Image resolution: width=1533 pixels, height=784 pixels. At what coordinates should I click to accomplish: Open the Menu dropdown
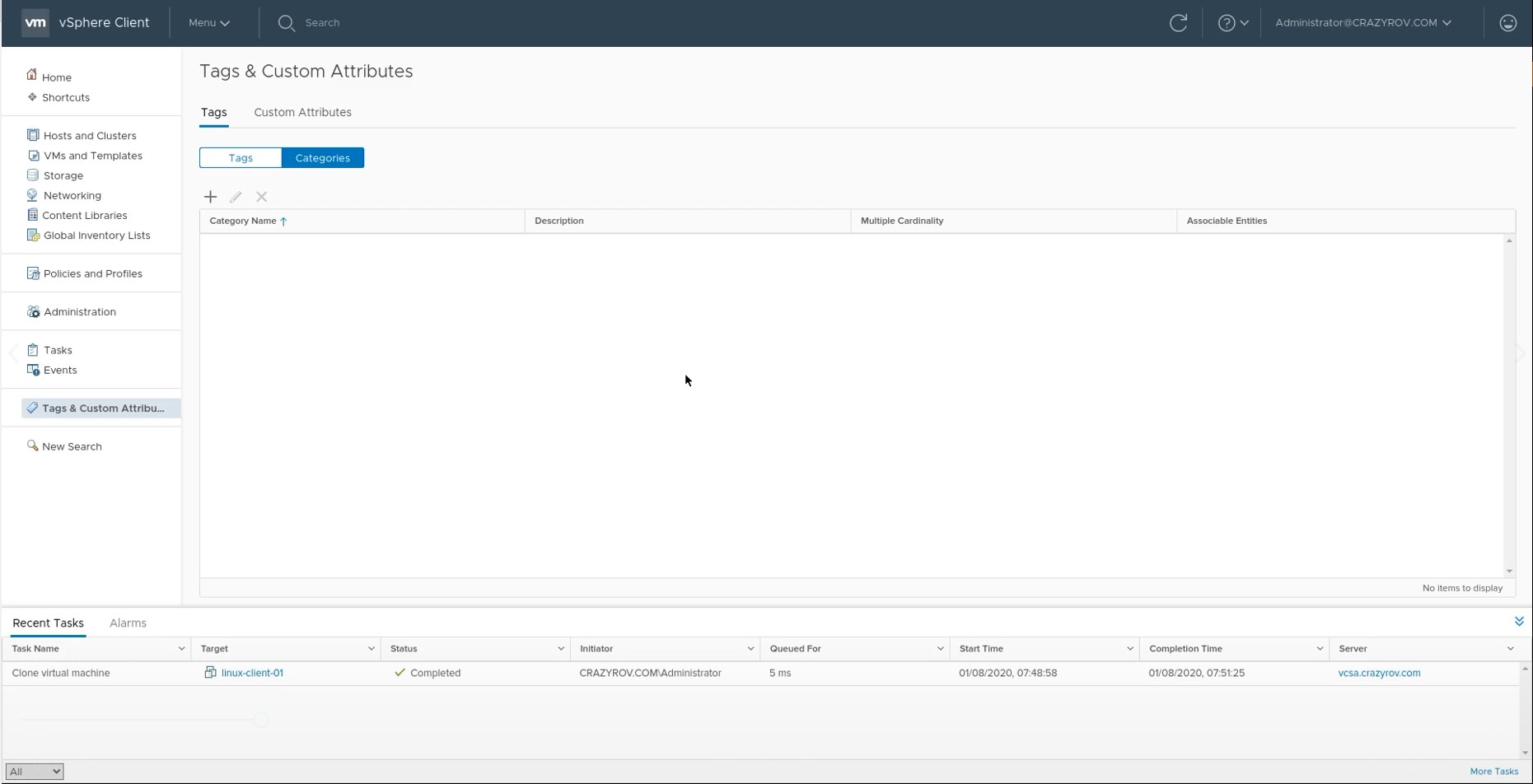click(x=209, y=23)
